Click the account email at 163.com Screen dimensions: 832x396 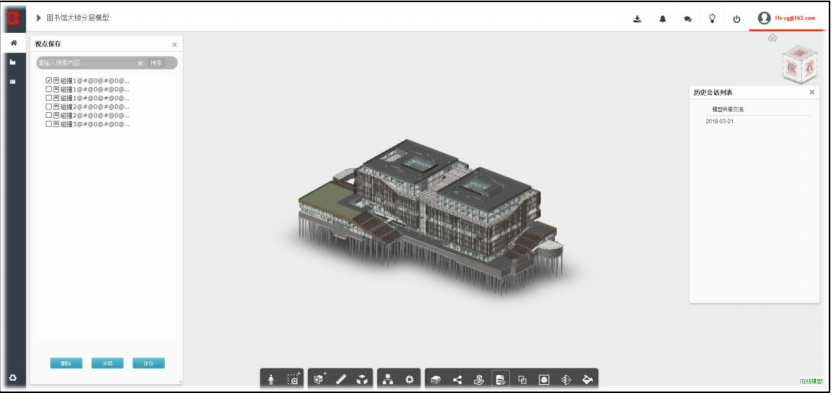tap(795, 18)
